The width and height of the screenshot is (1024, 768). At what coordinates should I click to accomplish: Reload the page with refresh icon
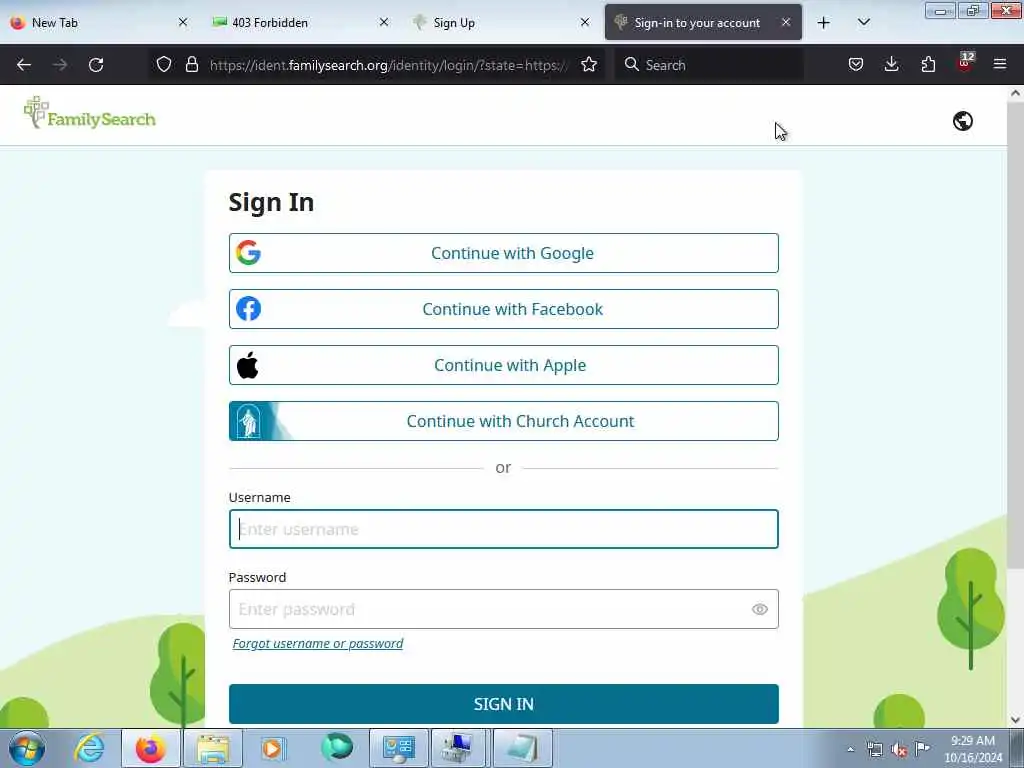click(96, 65)
